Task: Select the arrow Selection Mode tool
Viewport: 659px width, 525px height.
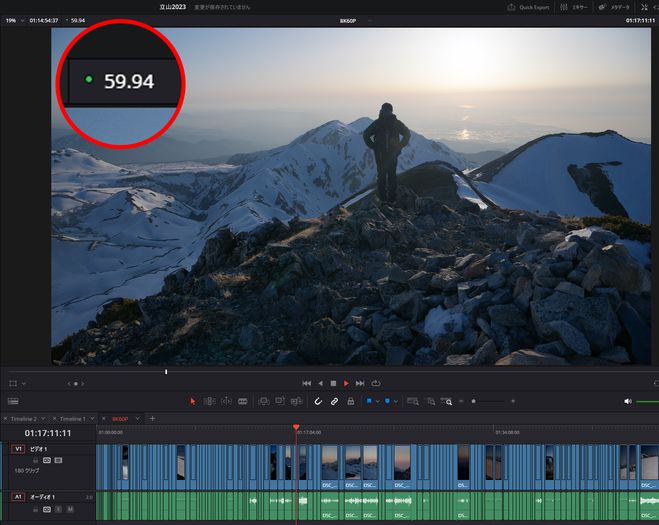Action: (x=192, y=401)
